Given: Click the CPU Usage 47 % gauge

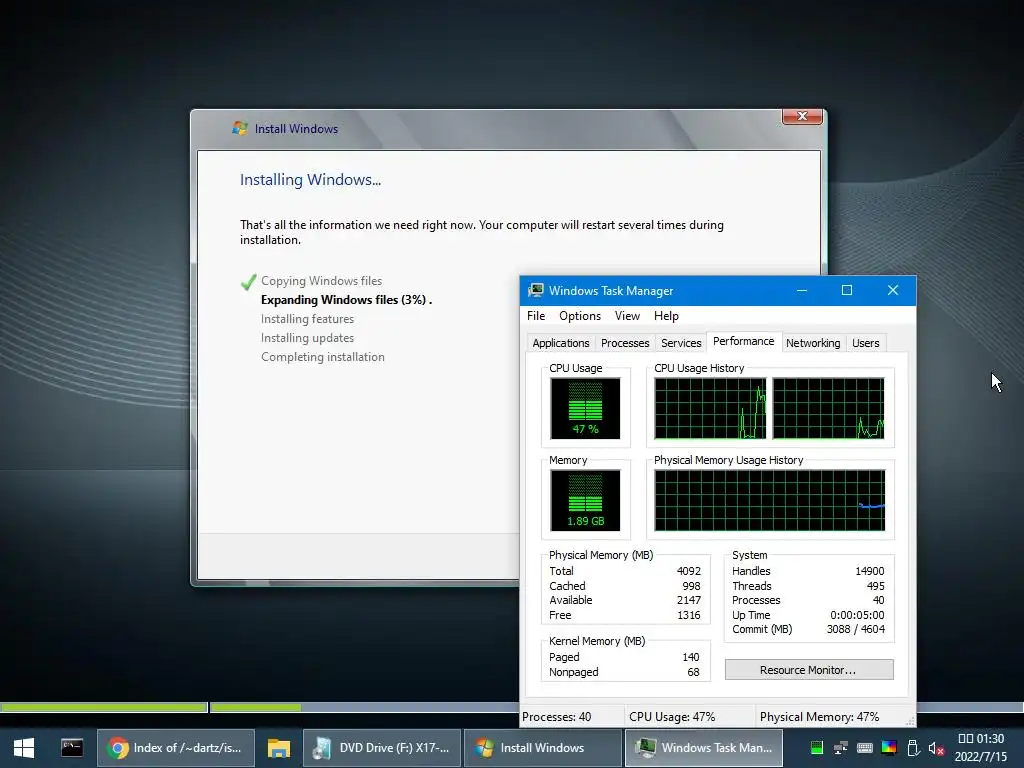Looking at the screenshot, I should click(585, 408).
